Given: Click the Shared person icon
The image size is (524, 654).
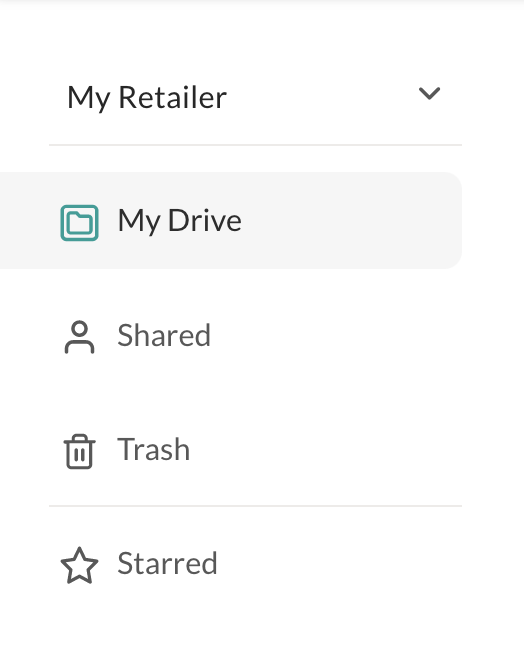Looking at the screenshot, I should 79,337.
